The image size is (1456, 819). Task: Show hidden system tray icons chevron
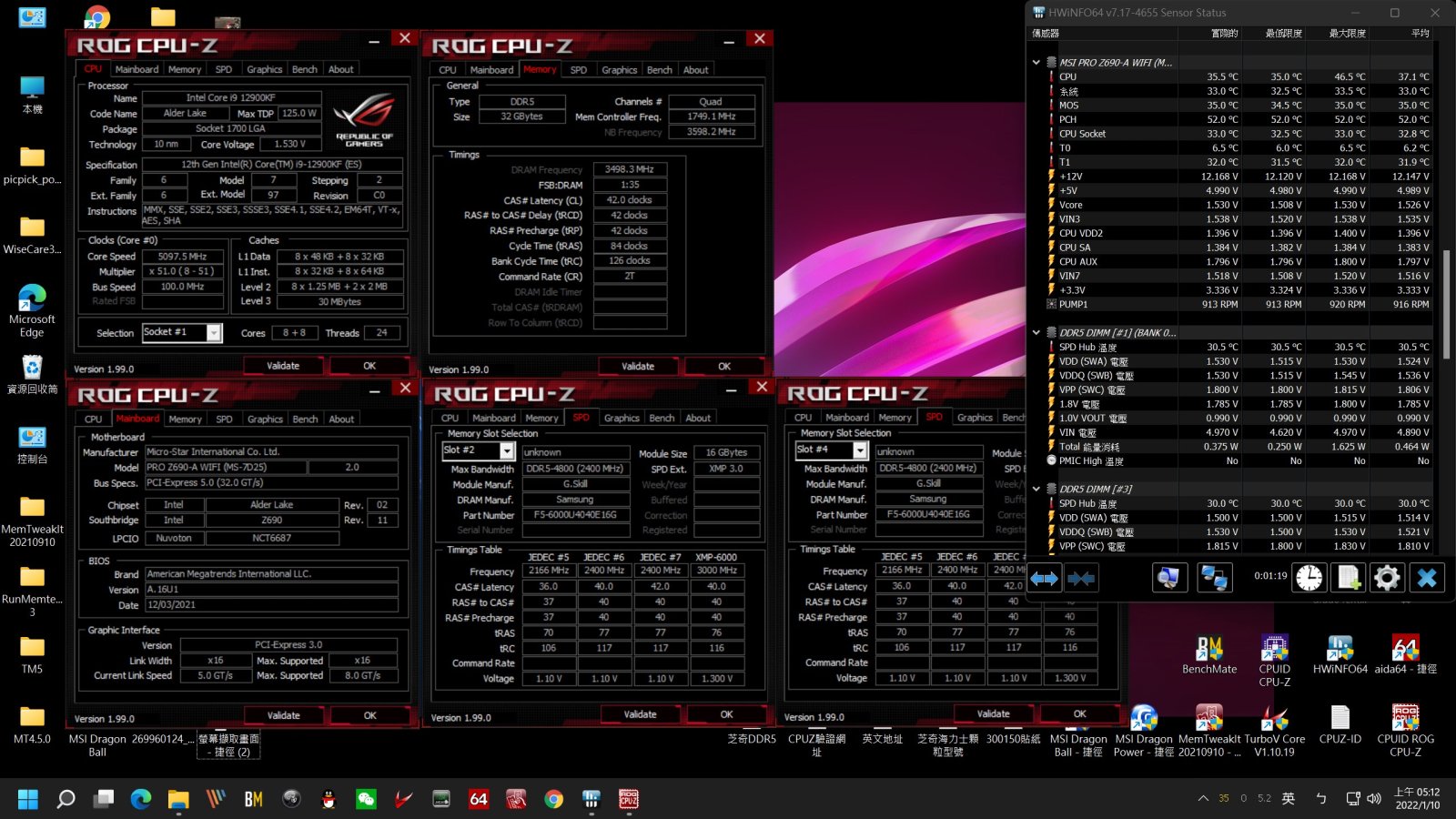(x=1203, y=798)
